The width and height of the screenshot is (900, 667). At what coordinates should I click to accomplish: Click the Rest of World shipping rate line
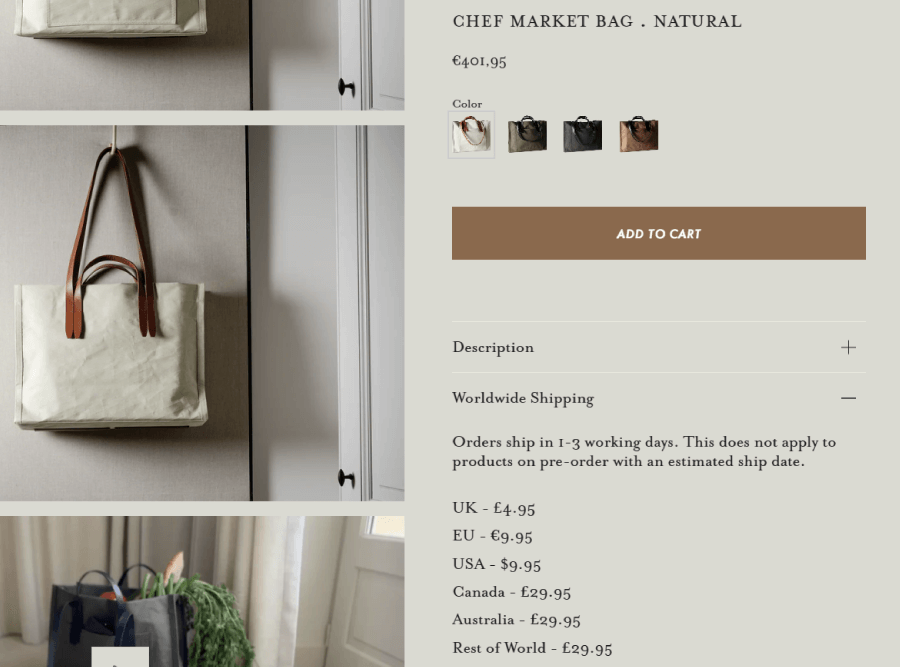532,648
